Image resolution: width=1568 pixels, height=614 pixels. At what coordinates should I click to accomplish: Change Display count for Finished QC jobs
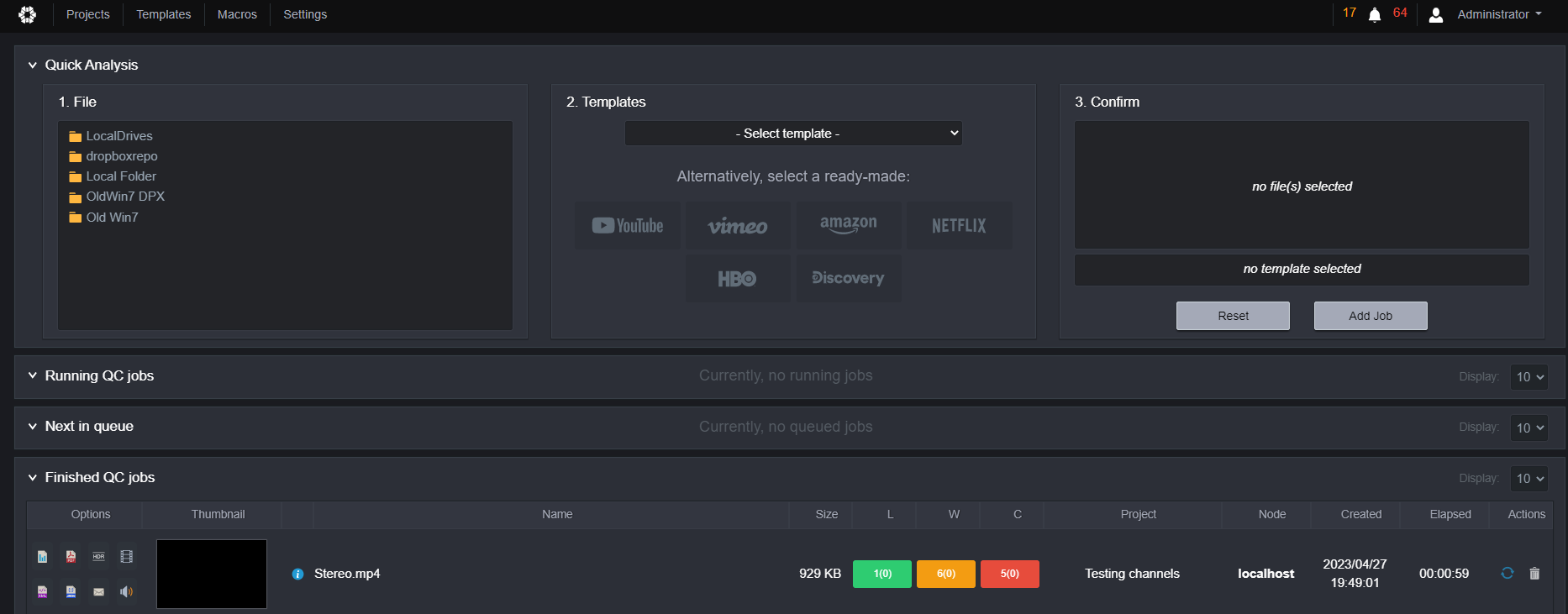tap(1529, 479)
